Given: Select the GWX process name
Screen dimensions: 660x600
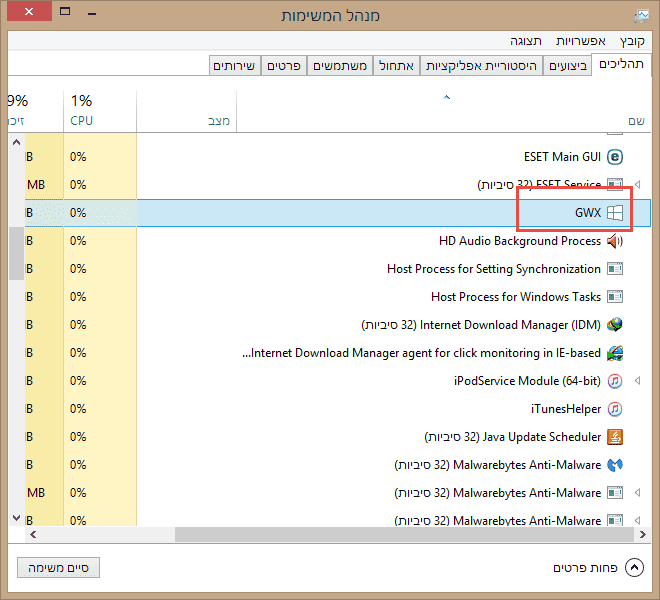Looking at the screenshot, I should (588, 213).
